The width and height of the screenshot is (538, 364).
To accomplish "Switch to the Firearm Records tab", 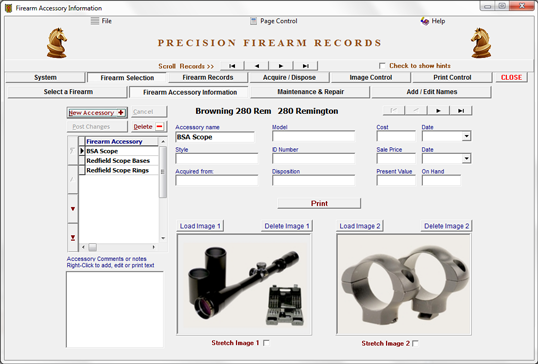I will [x=208, y=78].
